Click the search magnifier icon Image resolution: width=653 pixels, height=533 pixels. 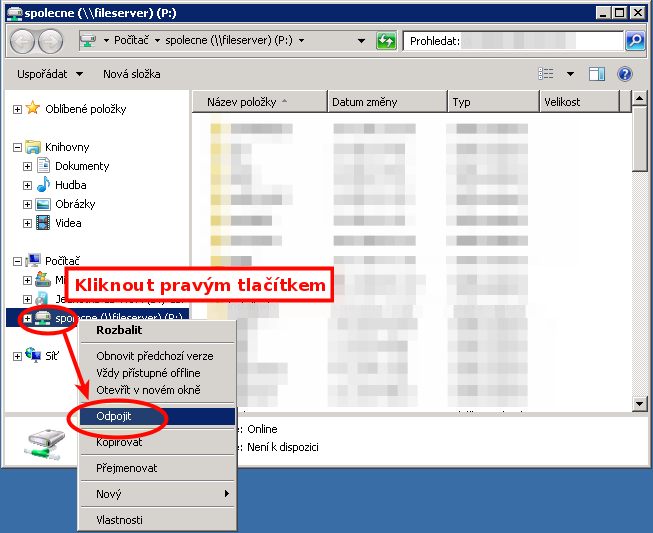[x=635, y=41]
